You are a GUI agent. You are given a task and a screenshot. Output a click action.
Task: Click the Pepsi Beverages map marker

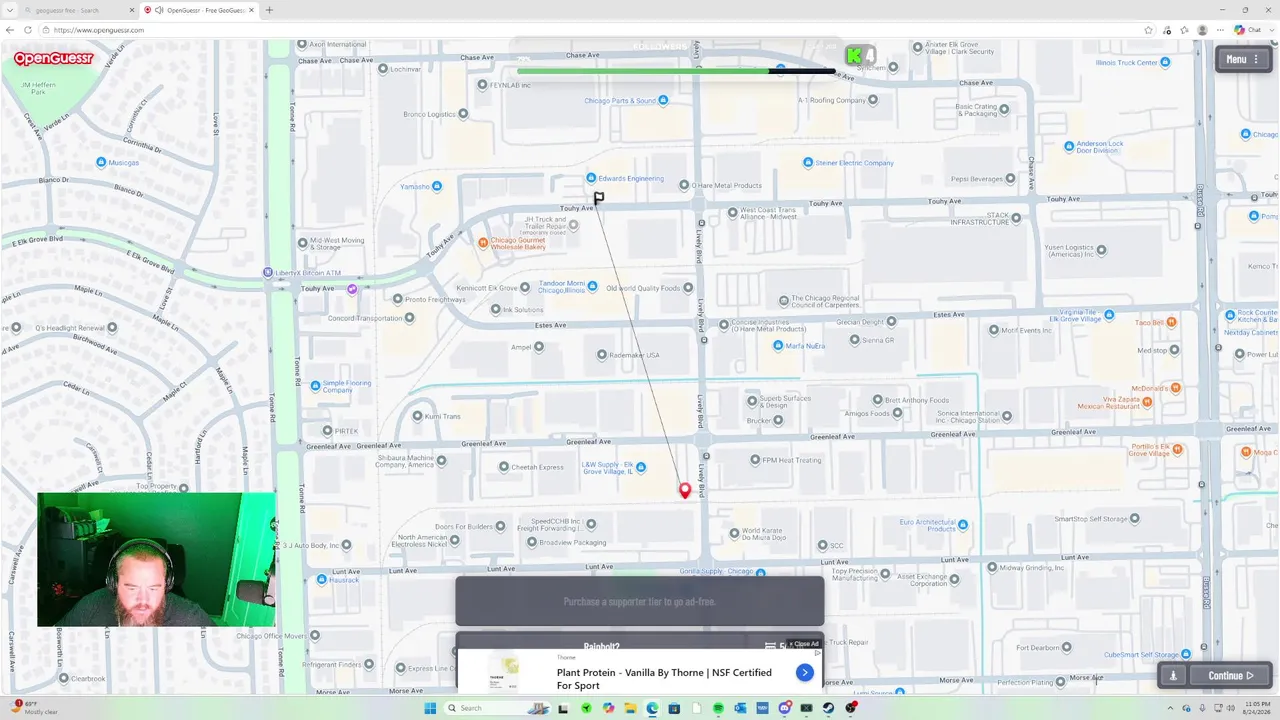pos(1010,179)
